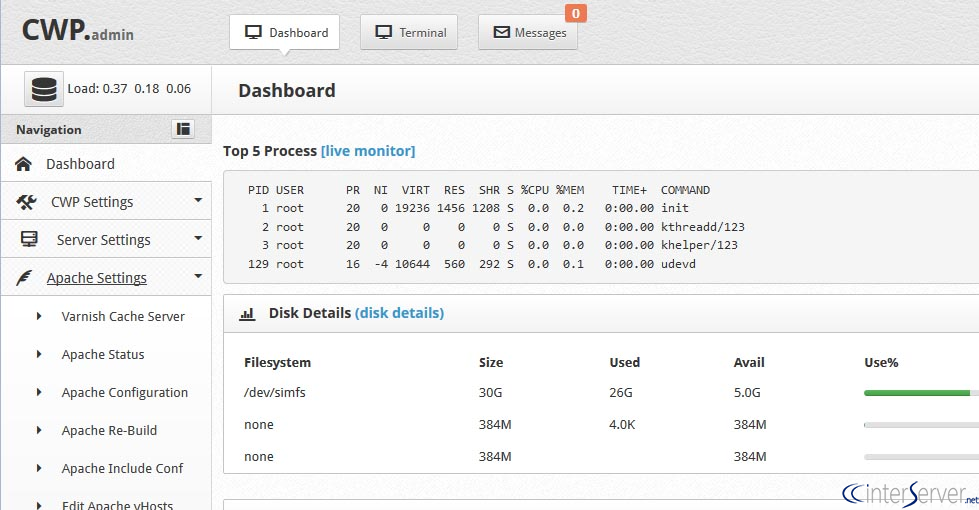Click the arrow beside Apache Configuration

(39, 393)
